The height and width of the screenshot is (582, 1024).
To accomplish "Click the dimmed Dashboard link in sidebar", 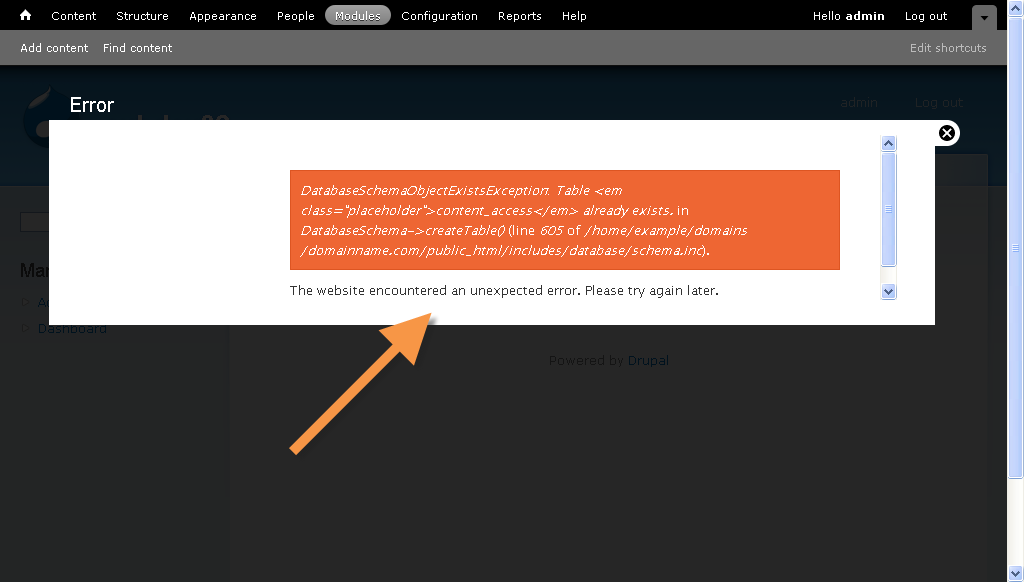I will pyautogui.click(x=72, y=329).
